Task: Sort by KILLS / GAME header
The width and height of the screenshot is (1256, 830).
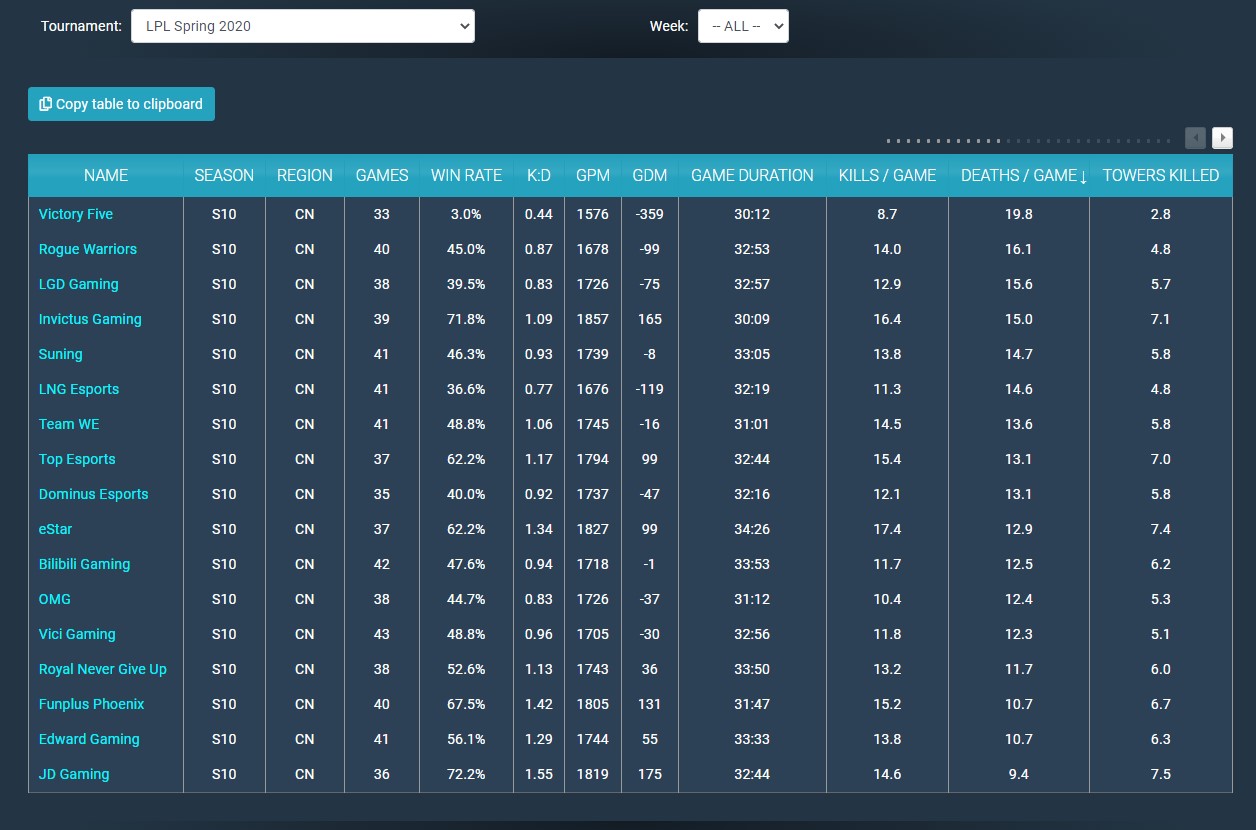Action: (887, 175)
